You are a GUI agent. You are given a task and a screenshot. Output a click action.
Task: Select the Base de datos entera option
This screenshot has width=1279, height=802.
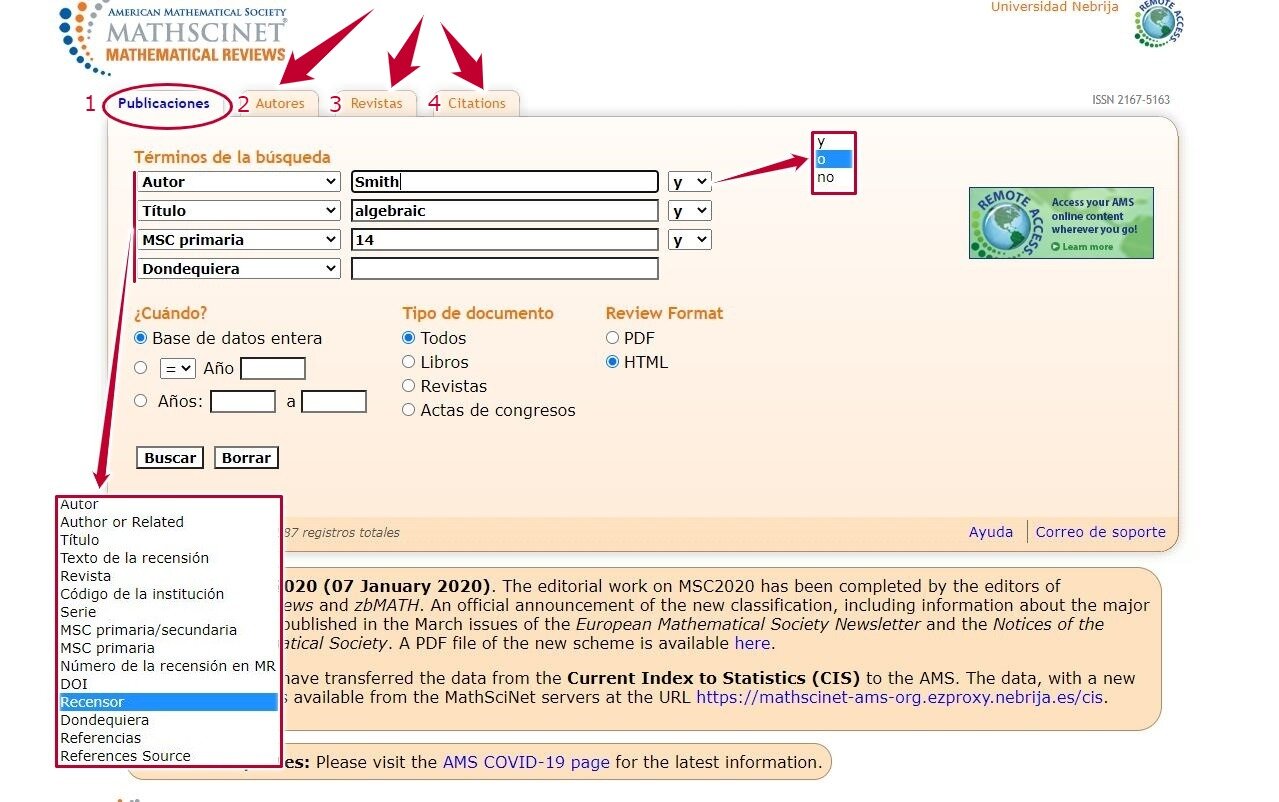pos(141,338)
